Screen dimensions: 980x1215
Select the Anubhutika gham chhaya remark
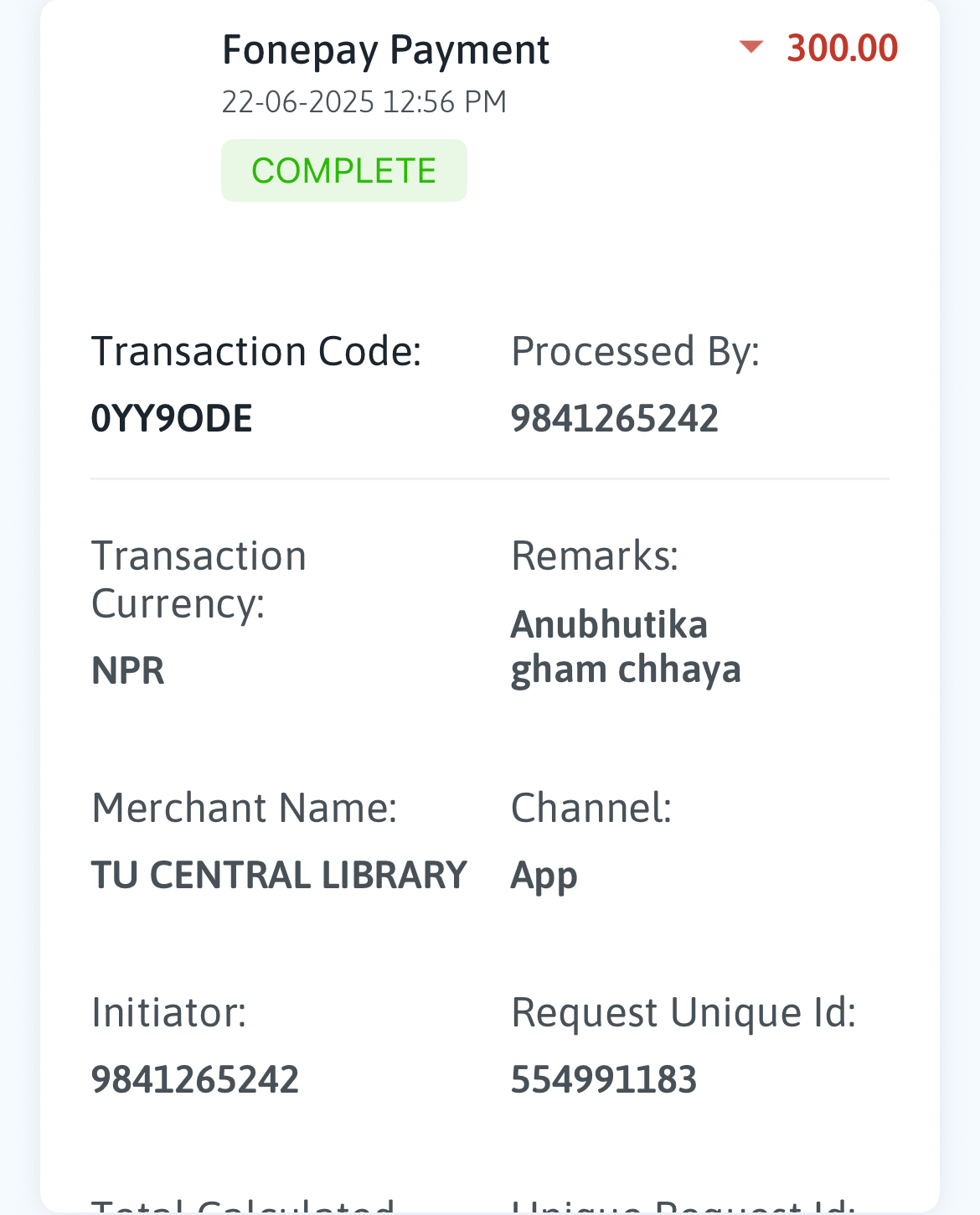pos(626,647)
